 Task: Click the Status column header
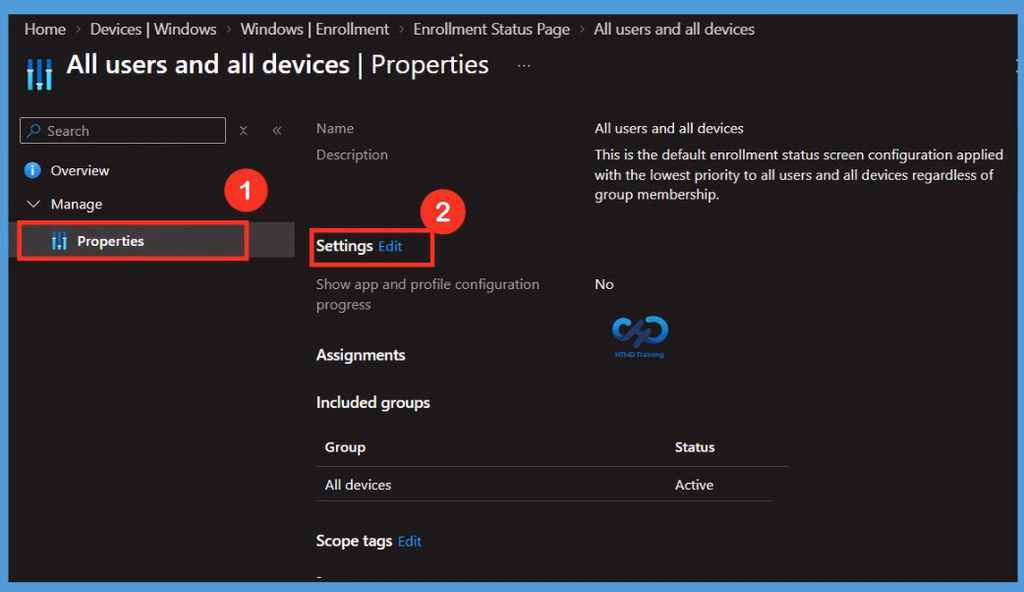pos(695,448)
